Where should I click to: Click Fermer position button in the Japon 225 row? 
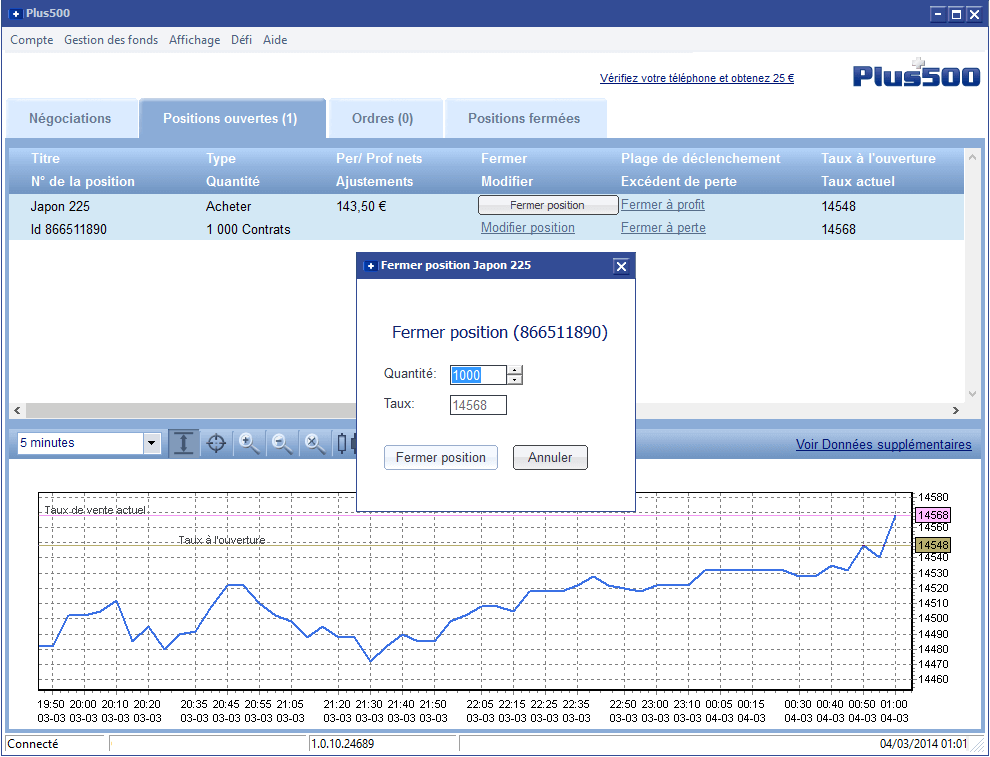(547, 205)
